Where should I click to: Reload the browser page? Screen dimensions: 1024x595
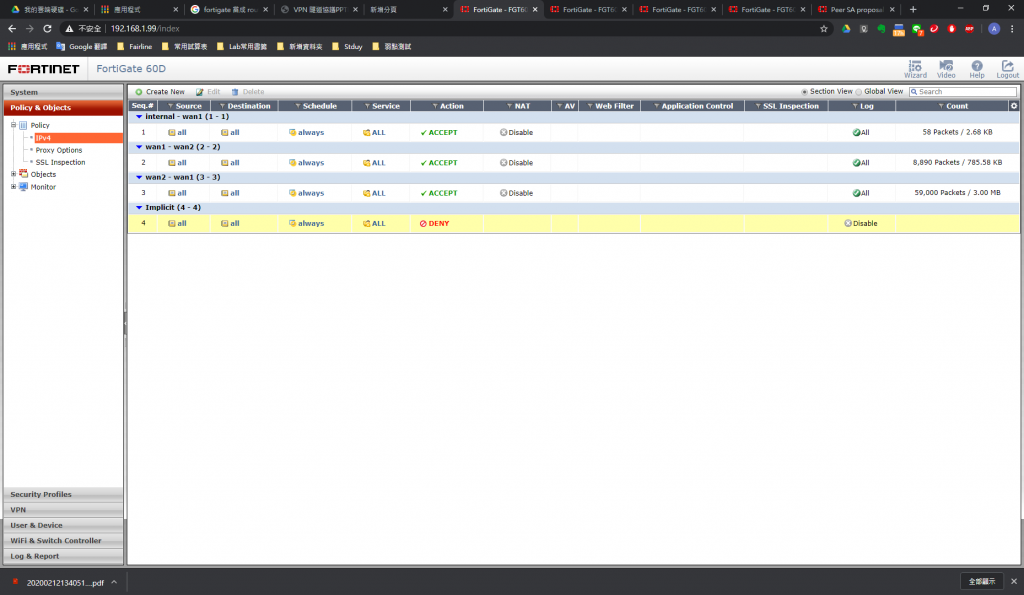pos(47,29)
